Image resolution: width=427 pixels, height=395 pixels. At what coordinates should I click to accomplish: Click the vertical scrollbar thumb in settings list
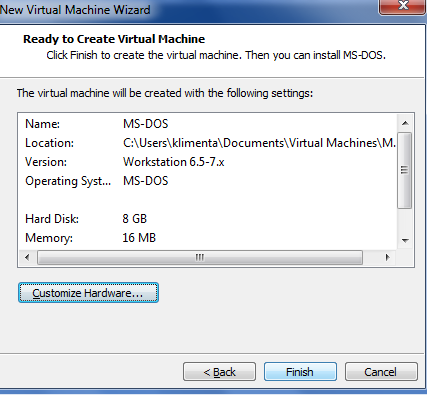405,170
